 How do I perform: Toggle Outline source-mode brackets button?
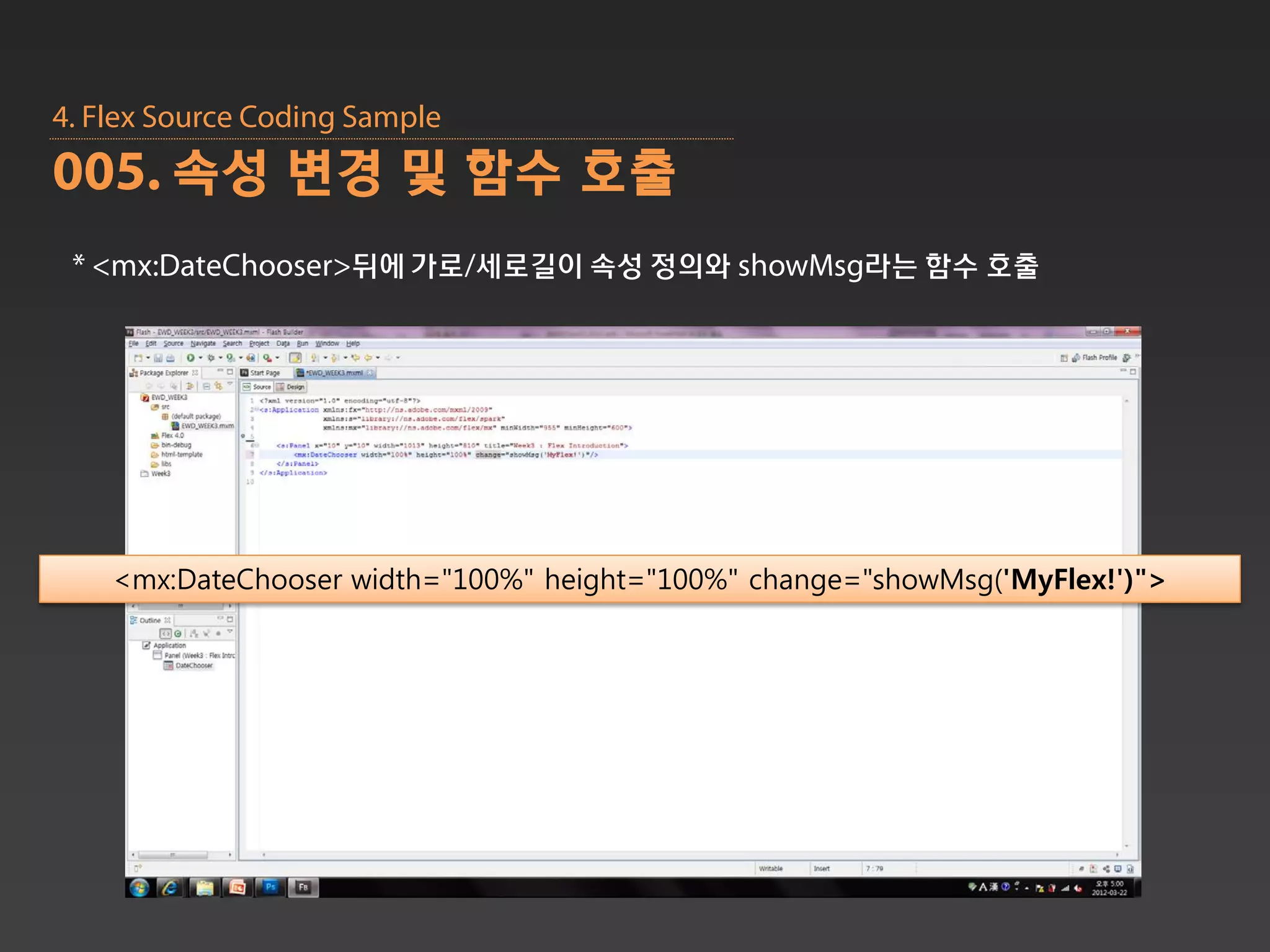point(166,633)
